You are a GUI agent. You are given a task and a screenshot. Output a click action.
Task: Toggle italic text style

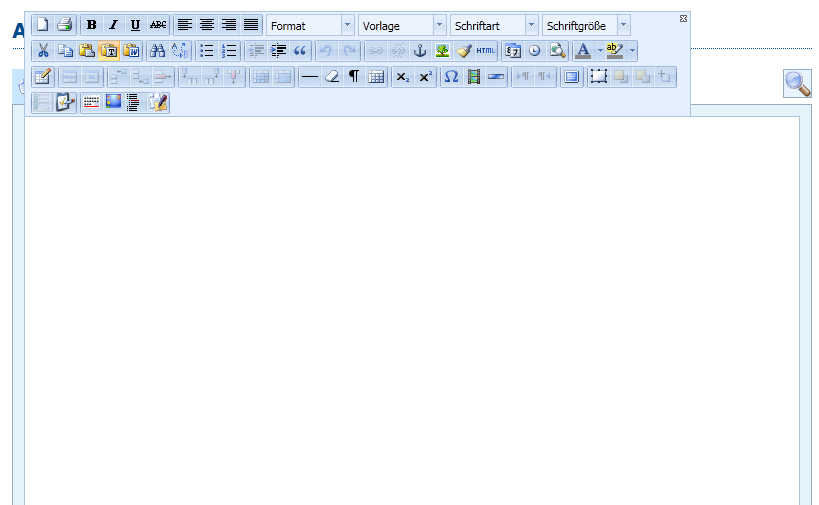(113, 25)
